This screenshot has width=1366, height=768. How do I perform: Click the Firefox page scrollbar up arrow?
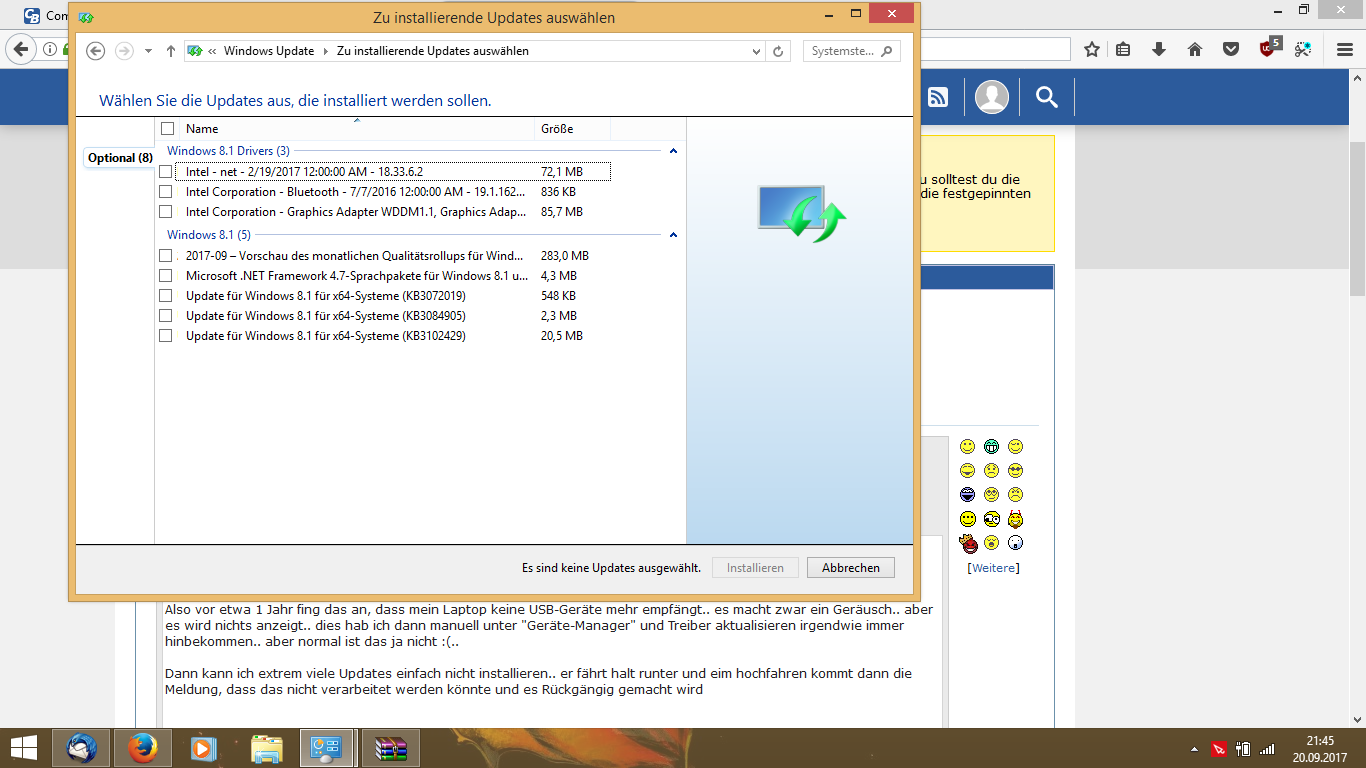pos(1358,78)
